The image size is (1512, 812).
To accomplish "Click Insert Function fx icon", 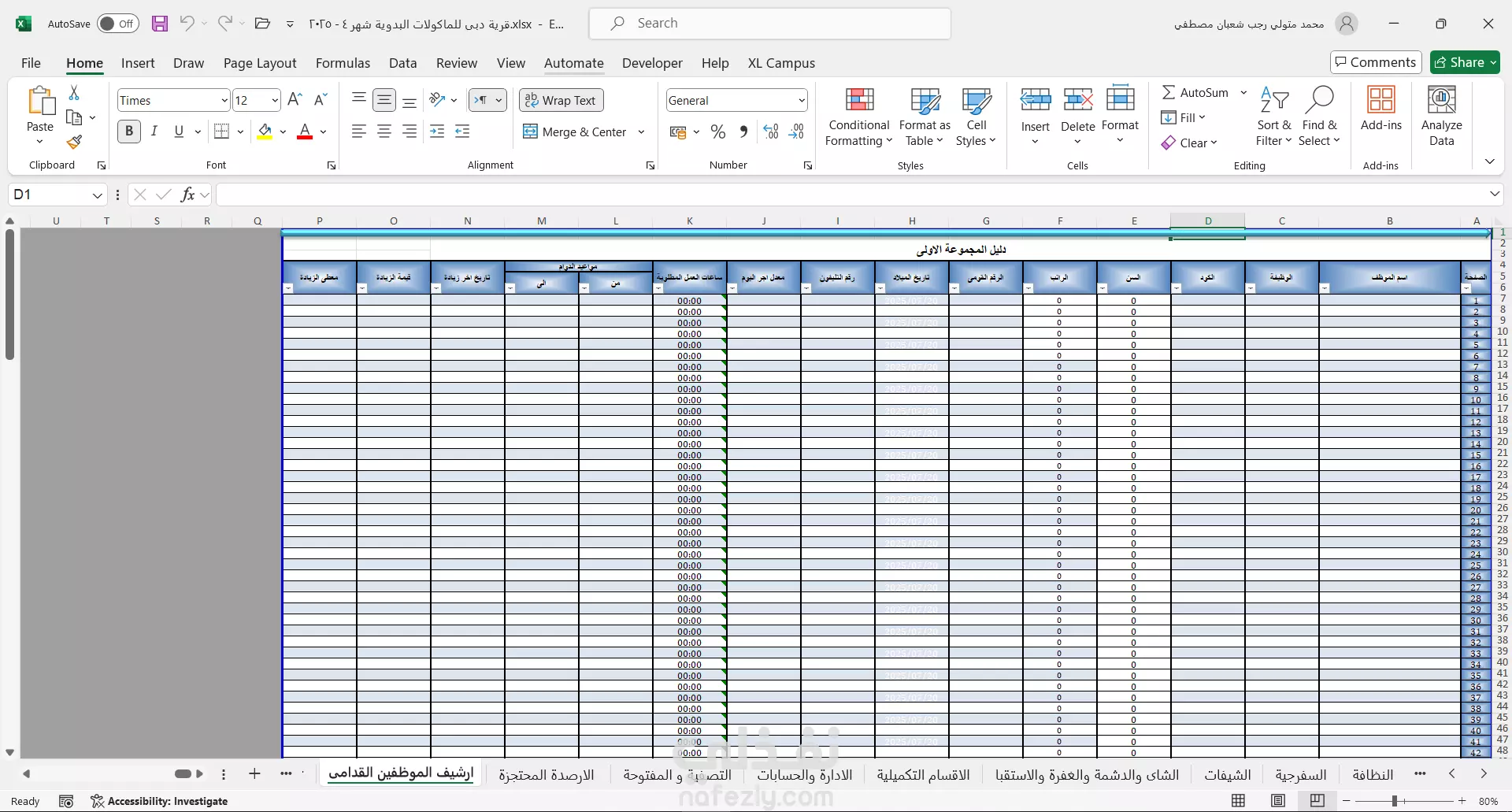I will pyautogui.click(x=187, y=195).
